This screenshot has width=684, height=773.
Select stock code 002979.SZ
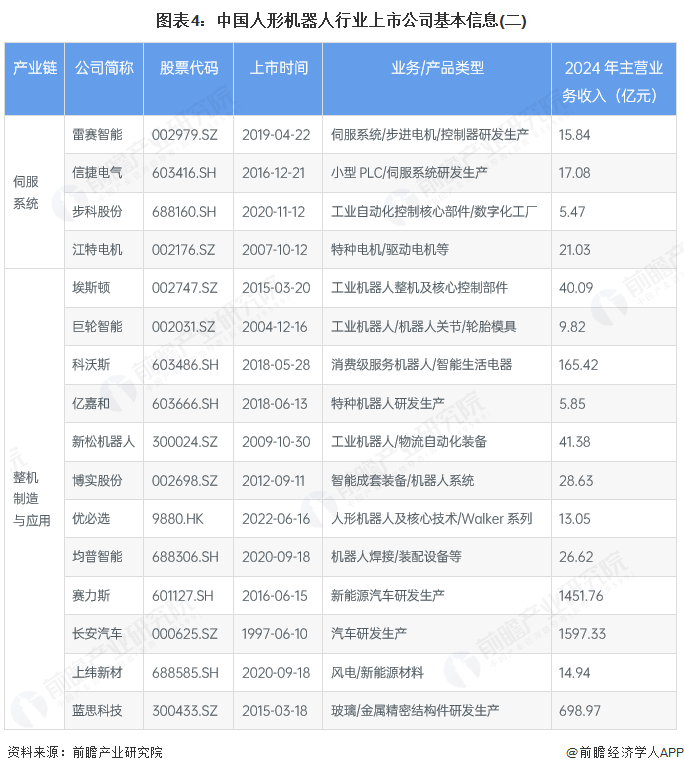point(184,135)
